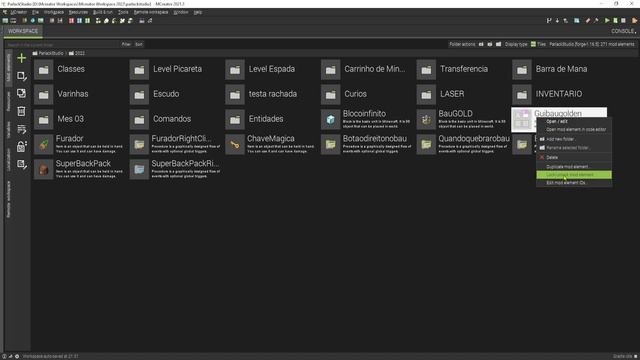This screenshot has width=640, height=360.
Task: Click the orange export mod icon top right
Action: (634, 20)
